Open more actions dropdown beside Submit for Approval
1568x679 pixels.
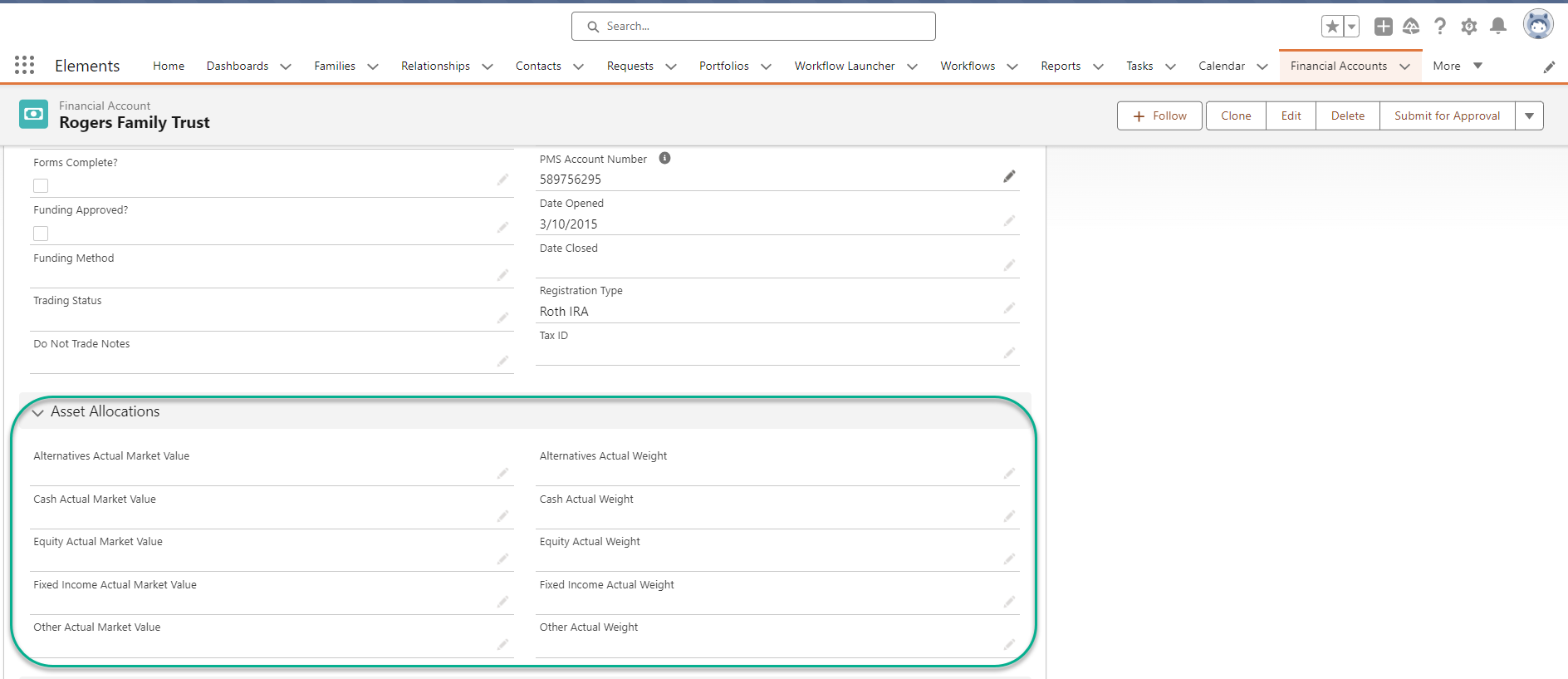1529,116
